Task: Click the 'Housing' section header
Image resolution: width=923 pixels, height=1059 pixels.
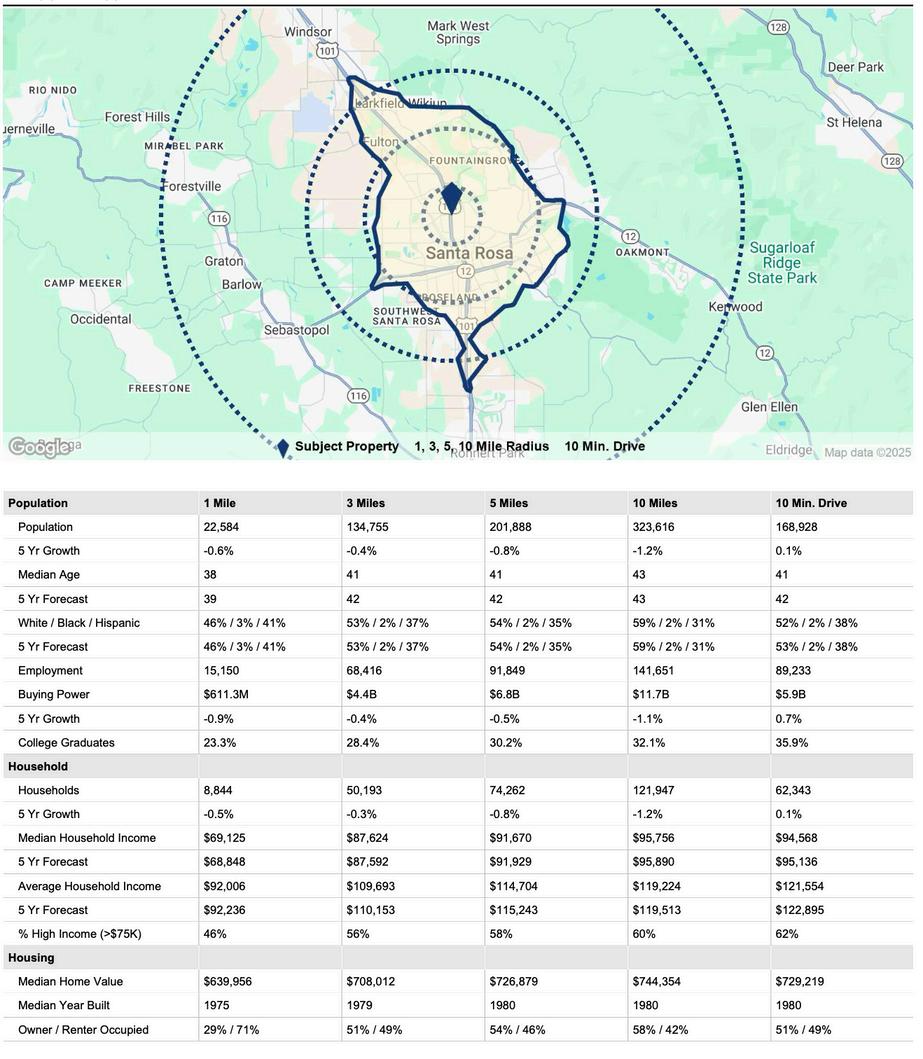Action: coord(31,958)
